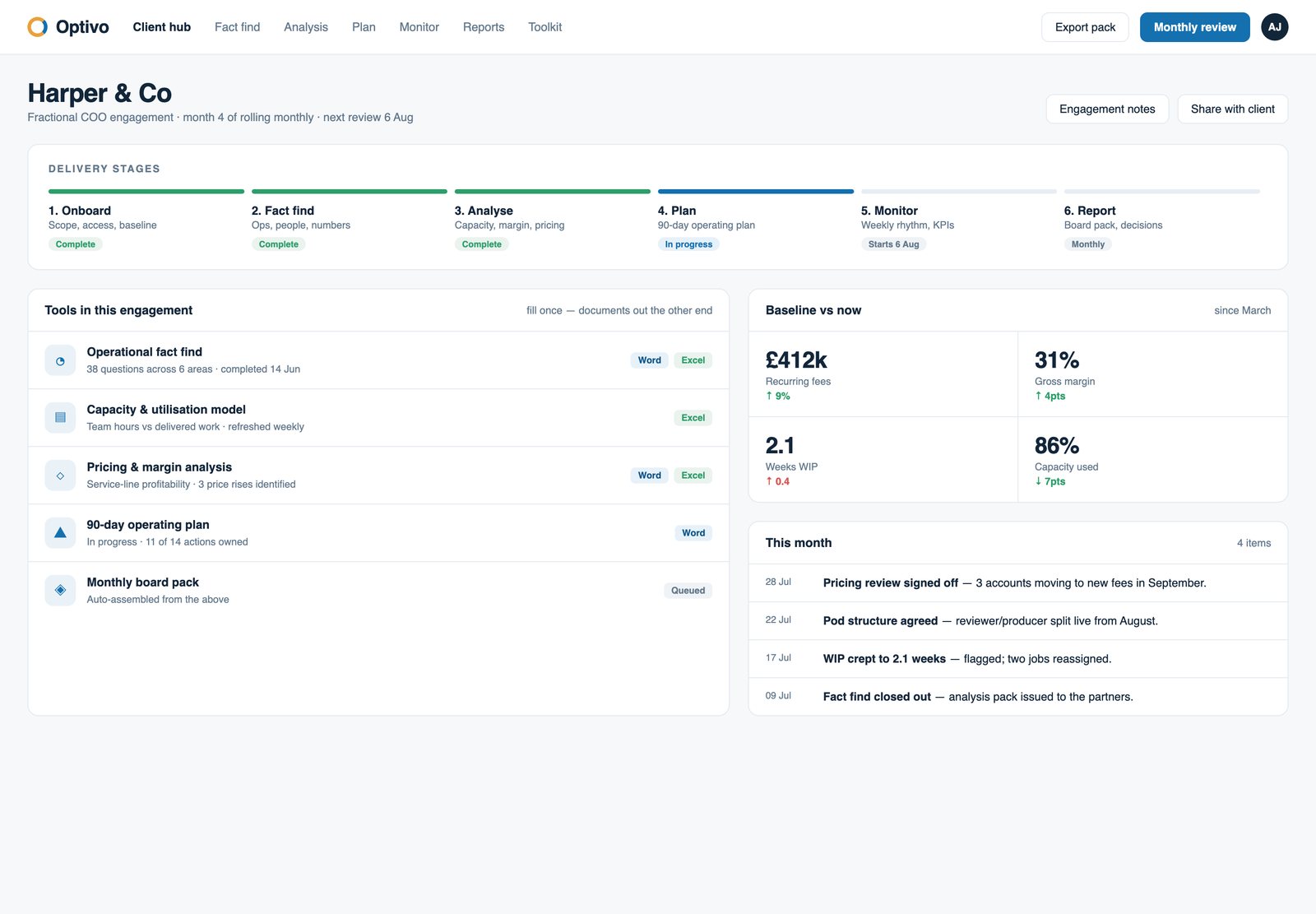Viewport: 1316px width, 914px height.
Task: Click the £412k Recurring fees metric
Action: point(883,374)
